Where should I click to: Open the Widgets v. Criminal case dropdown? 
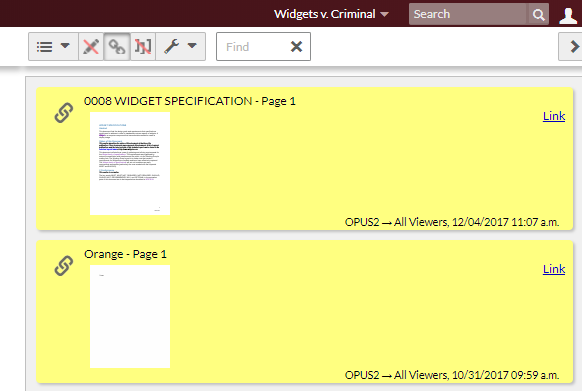pos(331,14)
